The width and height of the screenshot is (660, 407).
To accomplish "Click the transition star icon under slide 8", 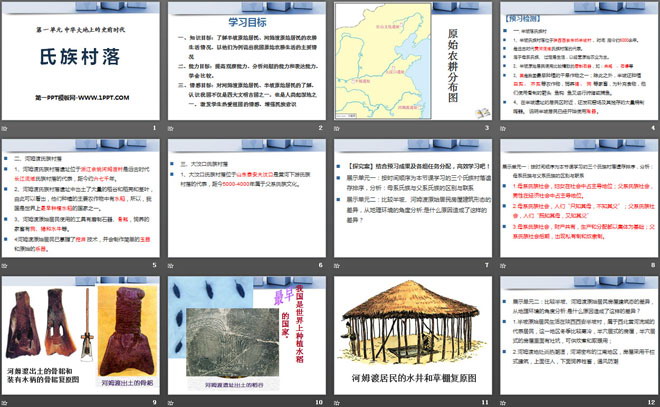I will 503,265.
